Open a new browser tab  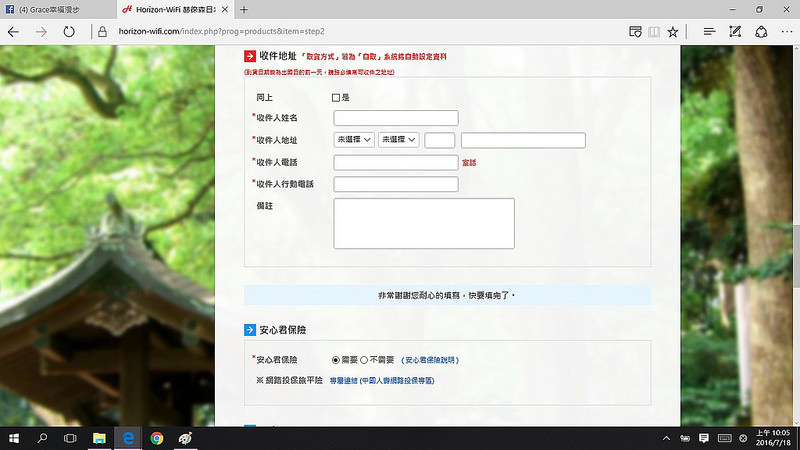(x=244, y=9)
